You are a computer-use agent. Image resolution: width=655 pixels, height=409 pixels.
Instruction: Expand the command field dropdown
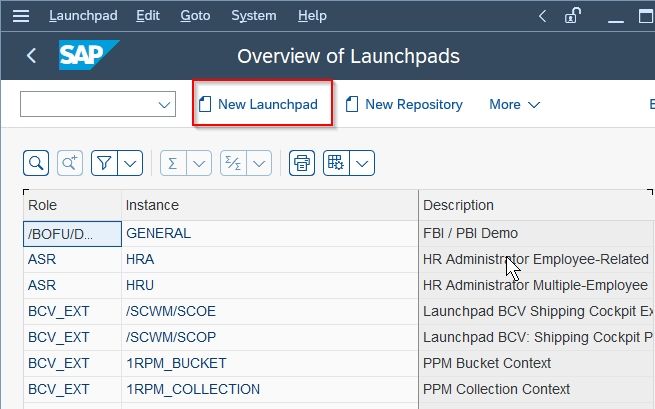(x=164, y=104)
